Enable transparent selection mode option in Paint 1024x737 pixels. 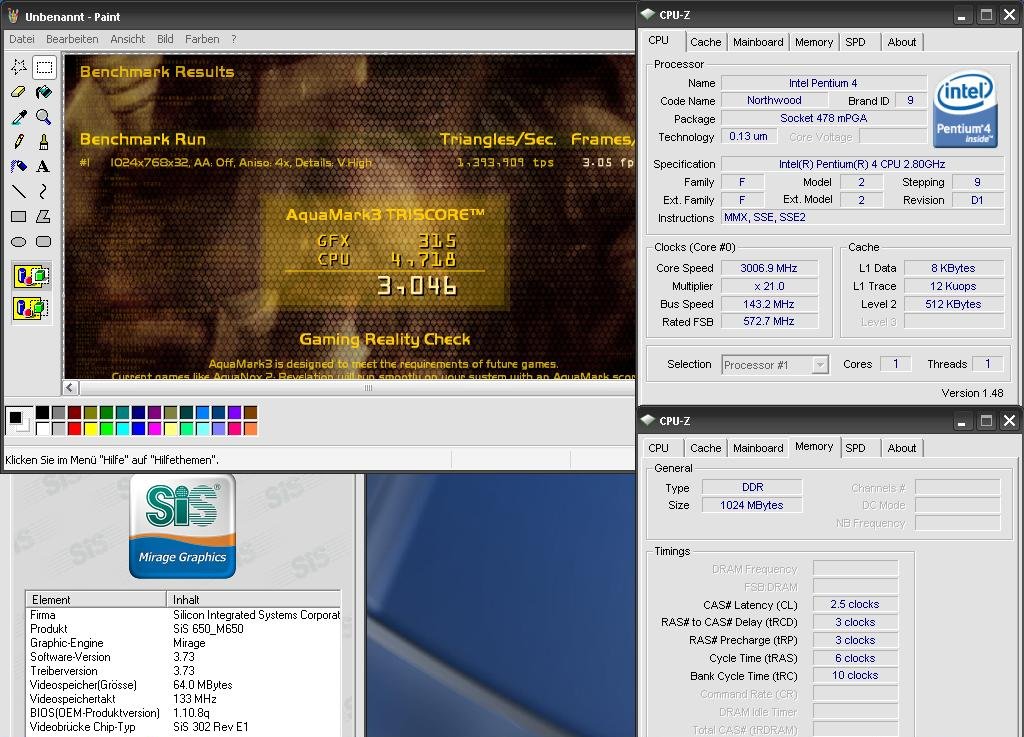point(31,307)
